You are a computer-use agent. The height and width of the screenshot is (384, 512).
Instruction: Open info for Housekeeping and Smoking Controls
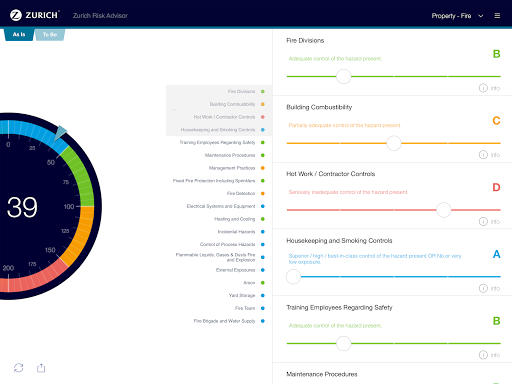point(489,288)
